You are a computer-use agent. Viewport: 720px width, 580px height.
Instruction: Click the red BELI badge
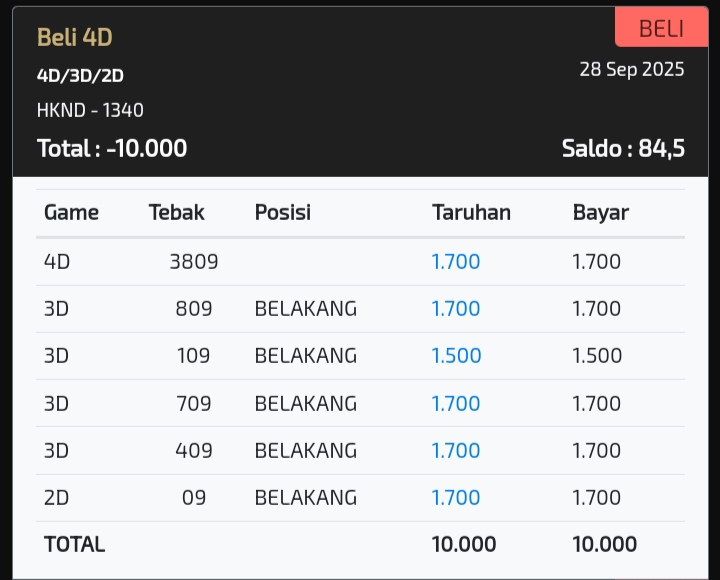[661, 28]
